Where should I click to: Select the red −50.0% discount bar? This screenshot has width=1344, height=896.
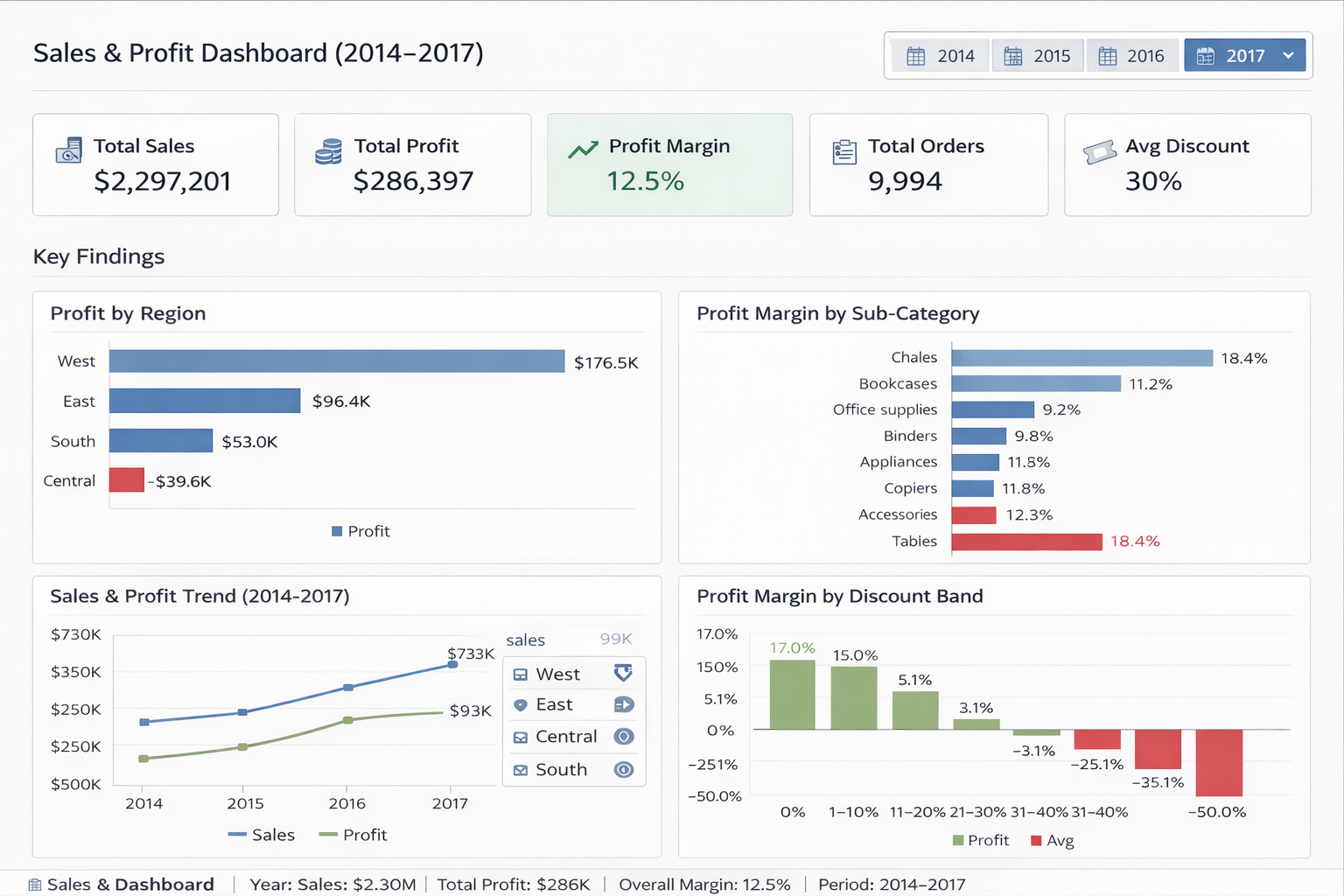pos(1219,763)
